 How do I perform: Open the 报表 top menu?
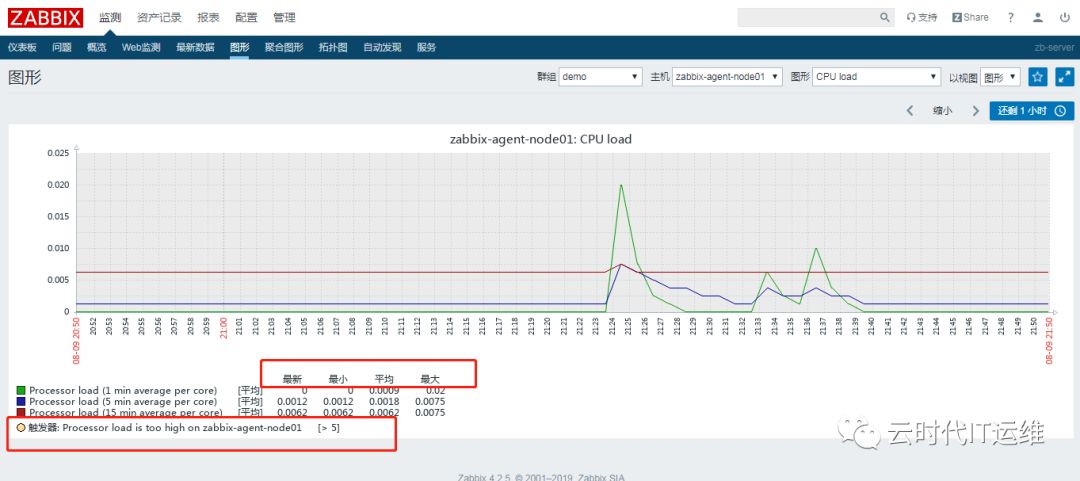coord(208,18)
